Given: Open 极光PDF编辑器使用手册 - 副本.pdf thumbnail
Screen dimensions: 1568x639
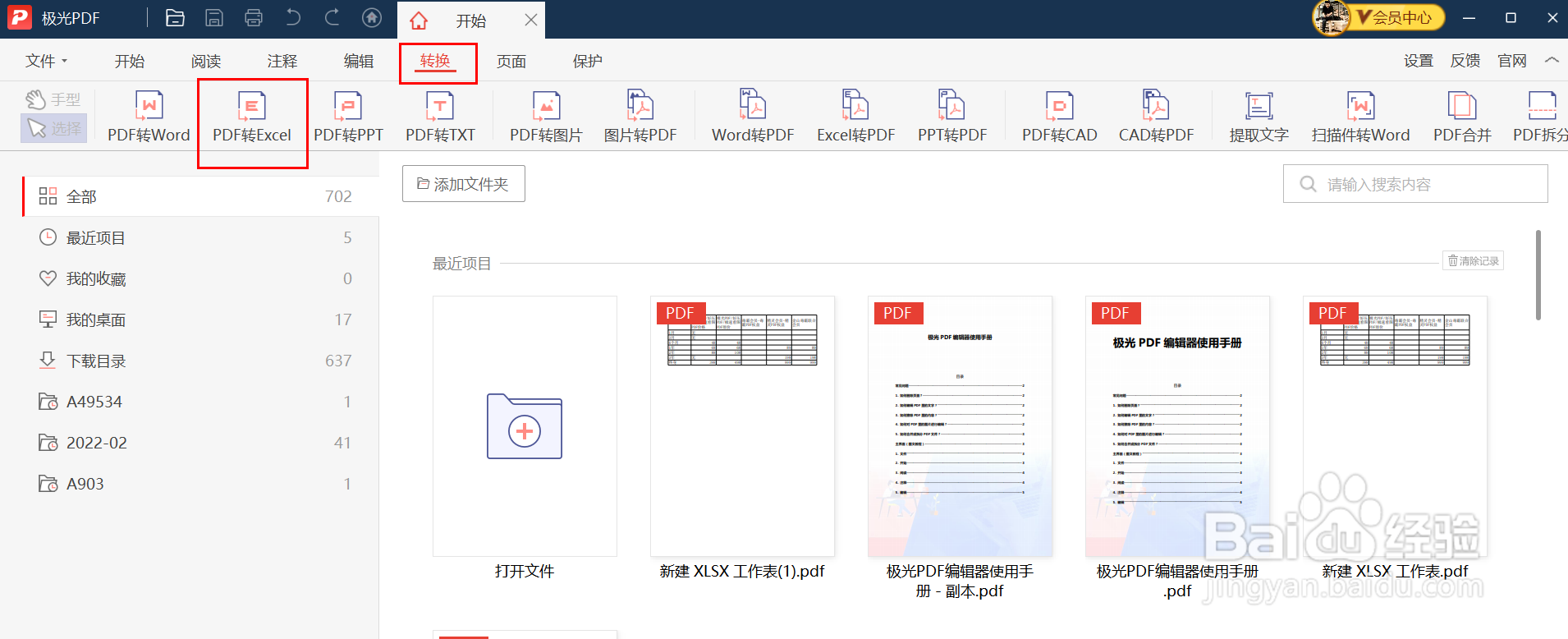Looking at the screenshot, I should (960, 426).
